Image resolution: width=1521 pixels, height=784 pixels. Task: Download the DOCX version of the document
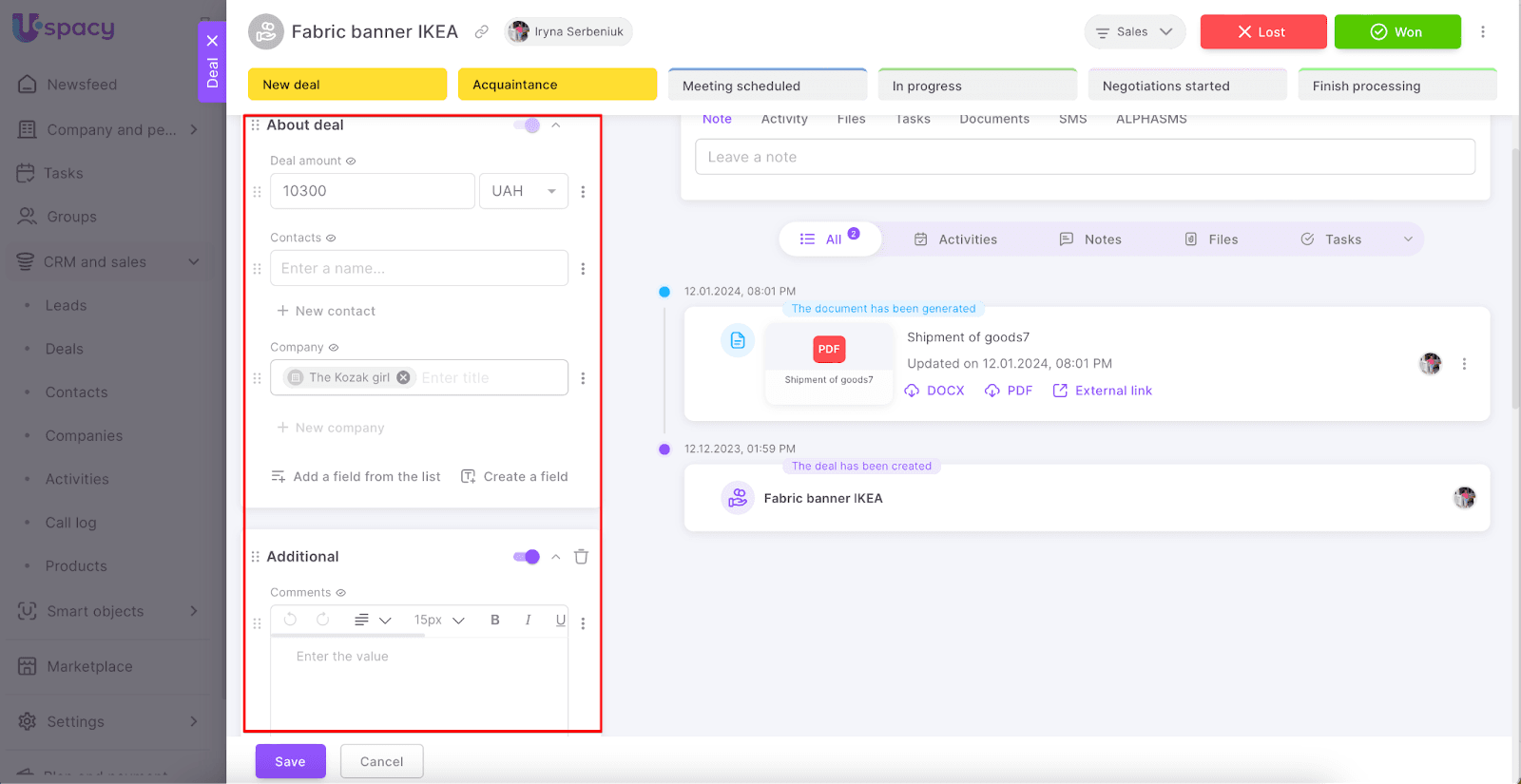pos(934,391)
